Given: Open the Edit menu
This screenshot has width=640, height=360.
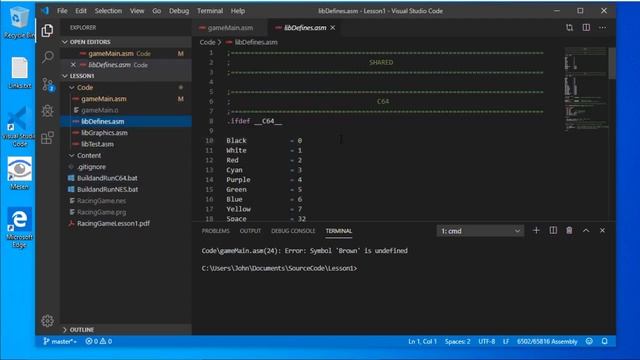Looking at the screenshot, I should pyautogui.click(x=81, y=11).
